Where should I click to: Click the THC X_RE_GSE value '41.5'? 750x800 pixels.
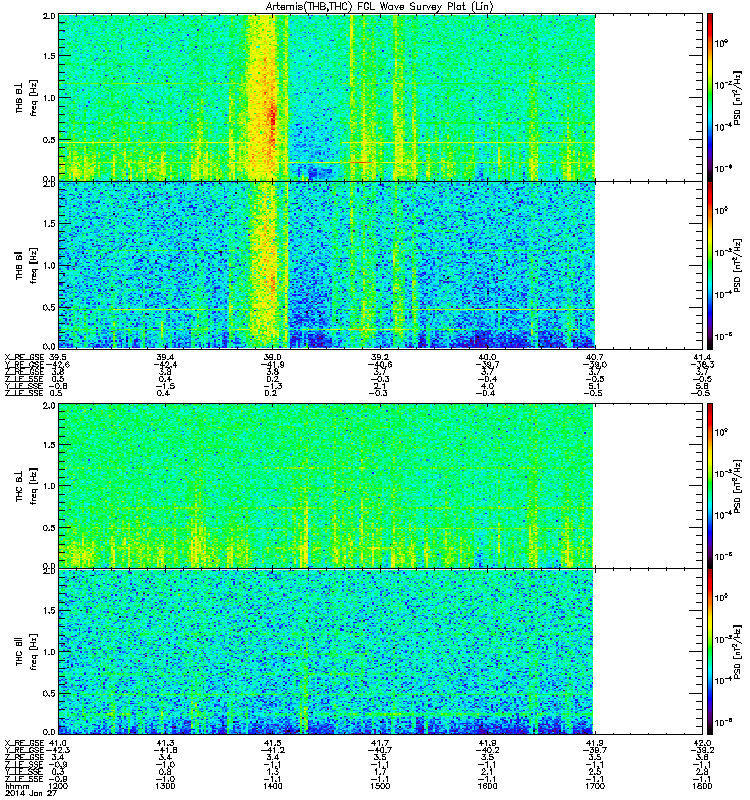[272, 743]
